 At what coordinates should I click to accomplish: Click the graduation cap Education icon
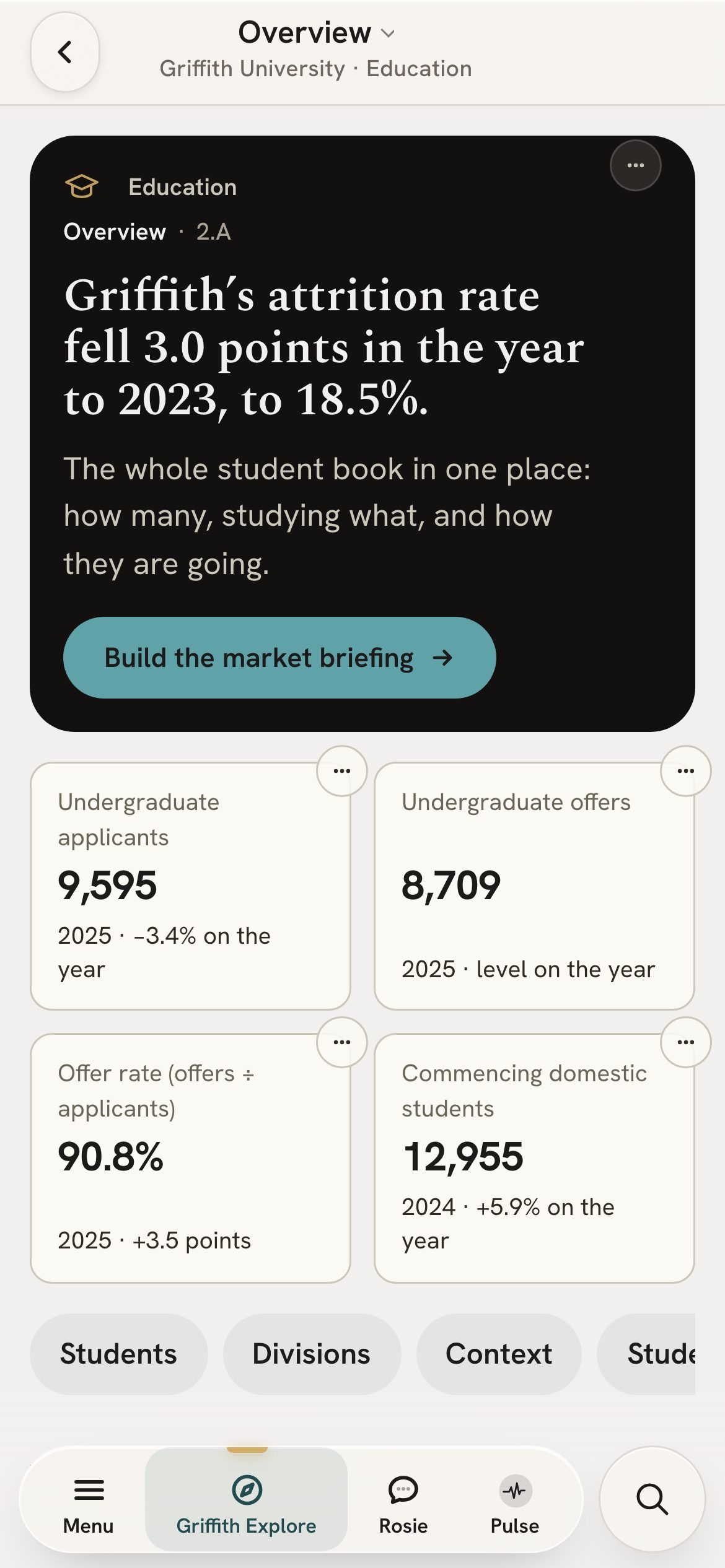(x=81, y=186)
